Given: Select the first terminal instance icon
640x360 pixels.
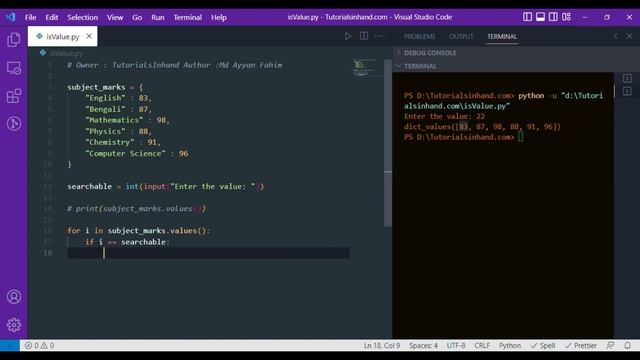Looking at the screenshot, I should (x=627, y=78).
